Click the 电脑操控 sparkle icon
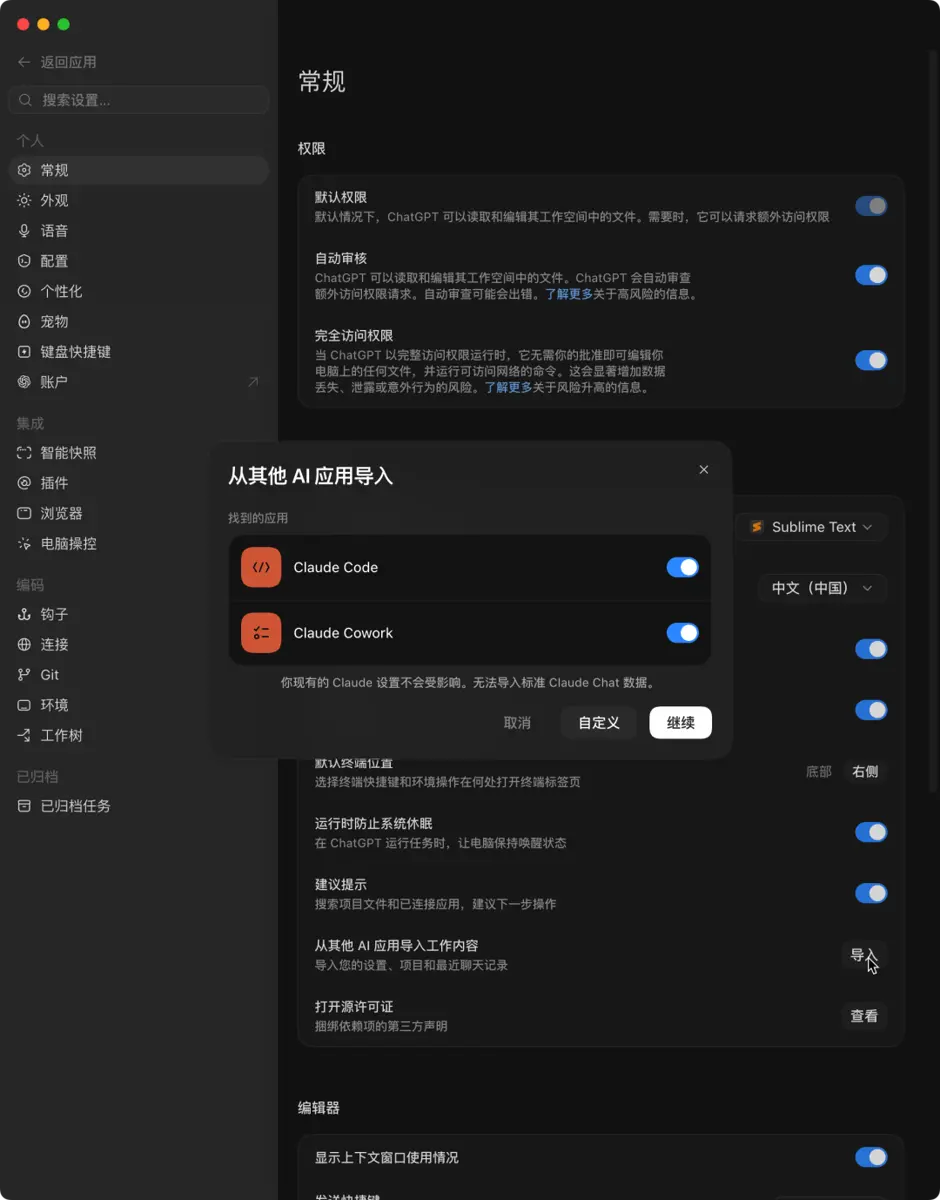The image size is (940, 1200). point(24,544)
